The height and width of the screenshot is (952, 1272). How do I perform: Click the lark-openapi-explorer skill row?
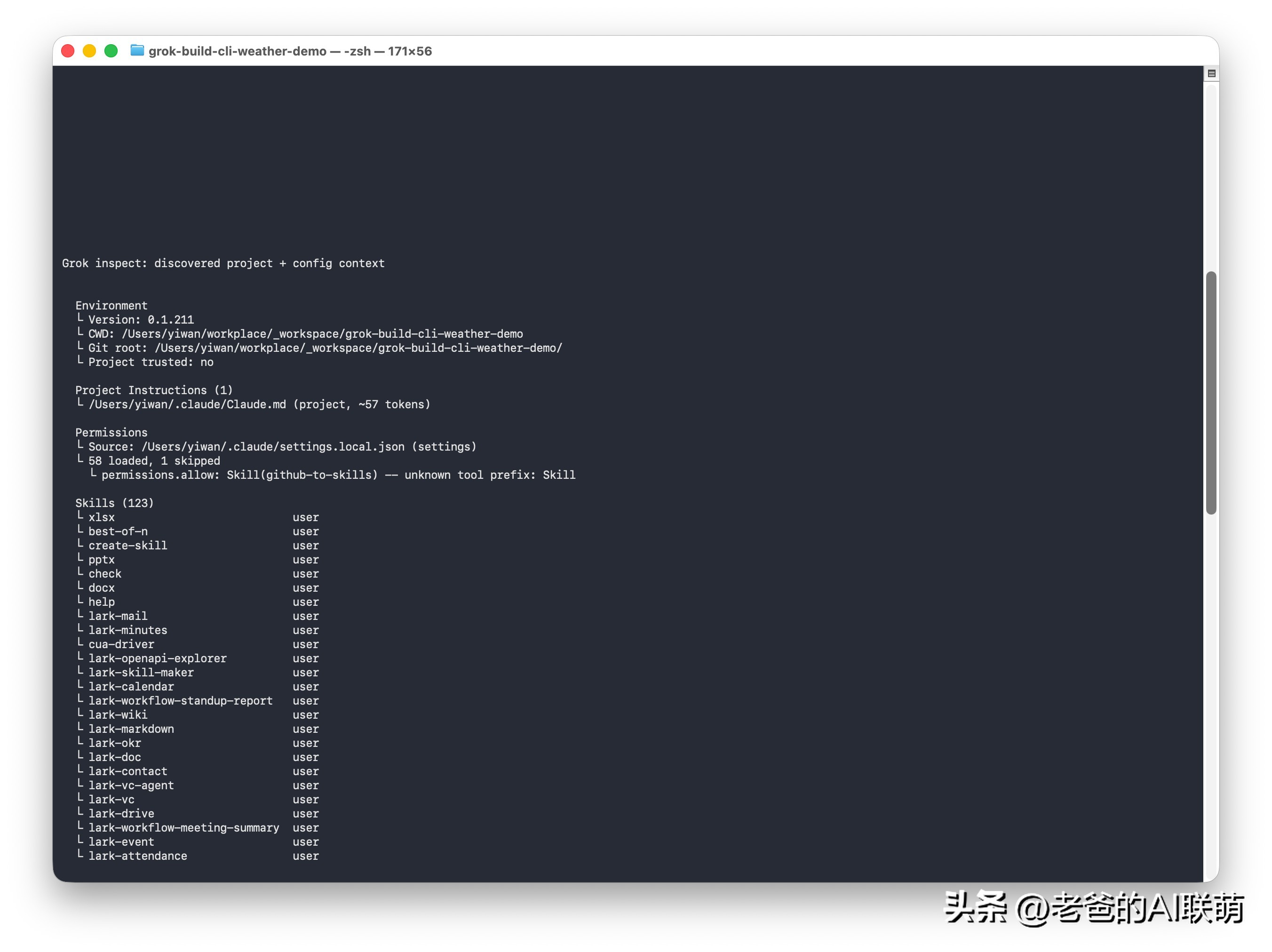pyautogui.click(x=198, y=658)
